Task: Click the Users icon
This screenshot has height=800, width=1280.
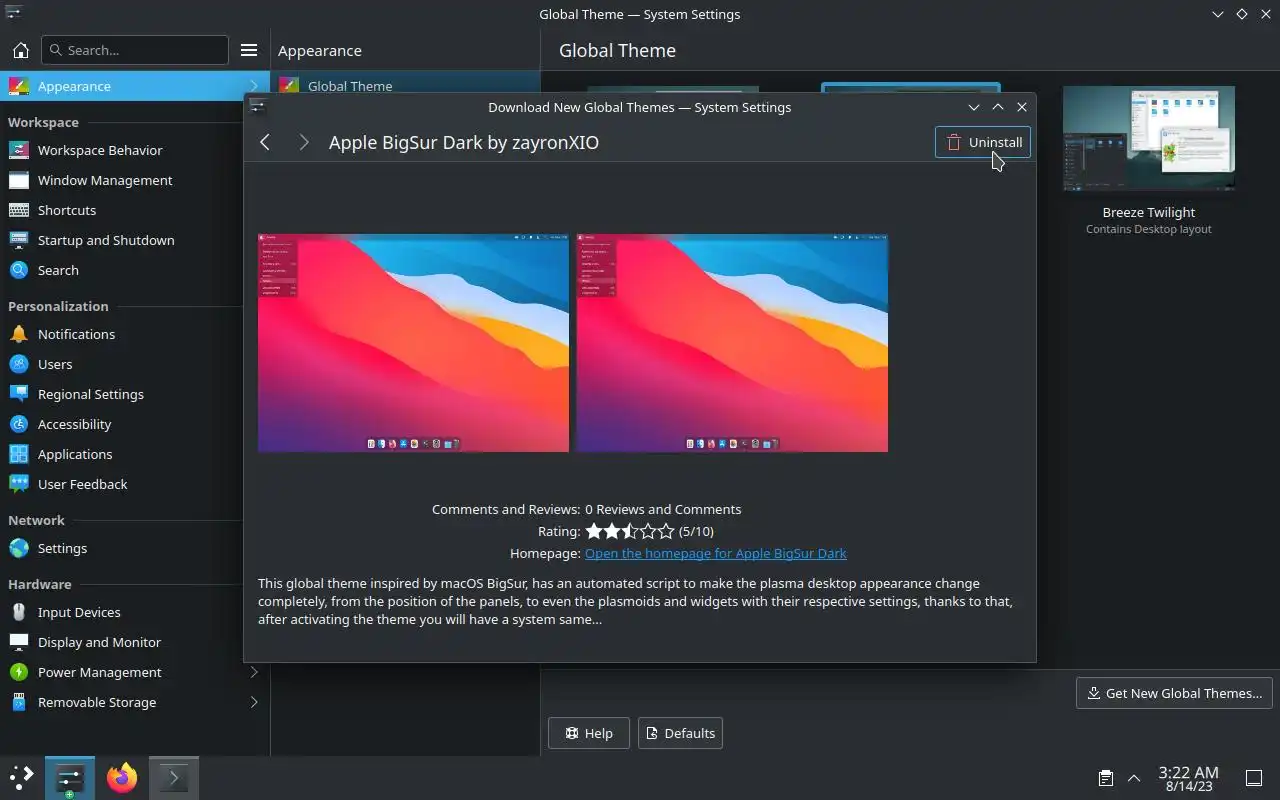Action: 18,364
